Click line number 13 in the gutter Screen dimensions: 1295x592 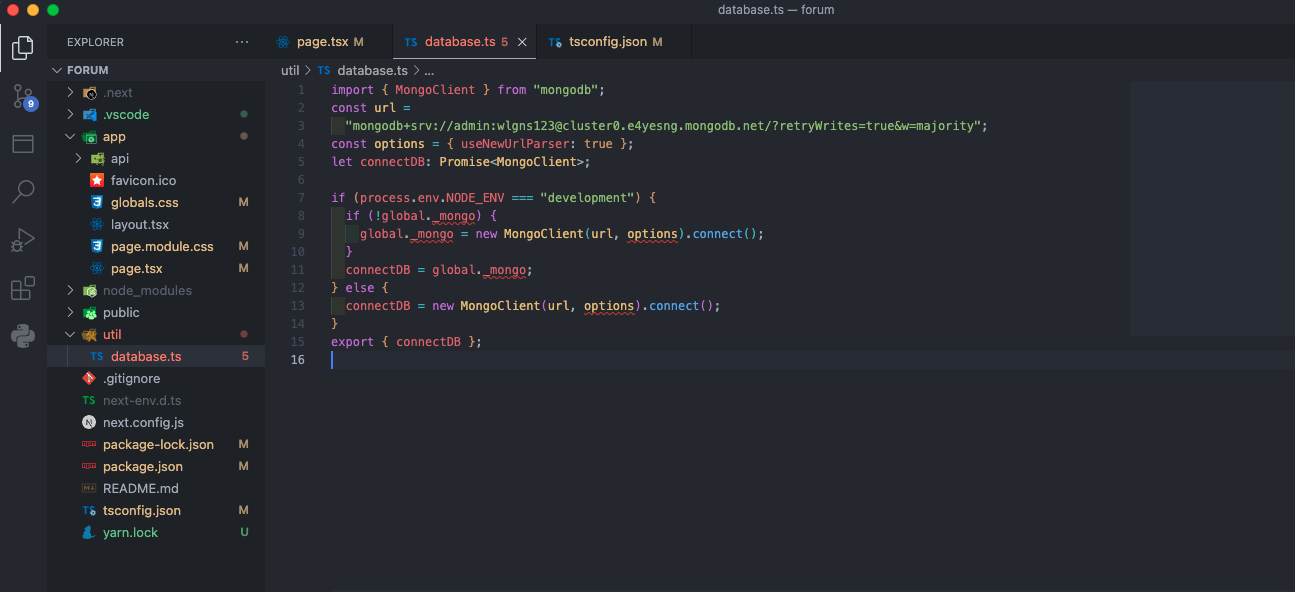tap(298, 306)
